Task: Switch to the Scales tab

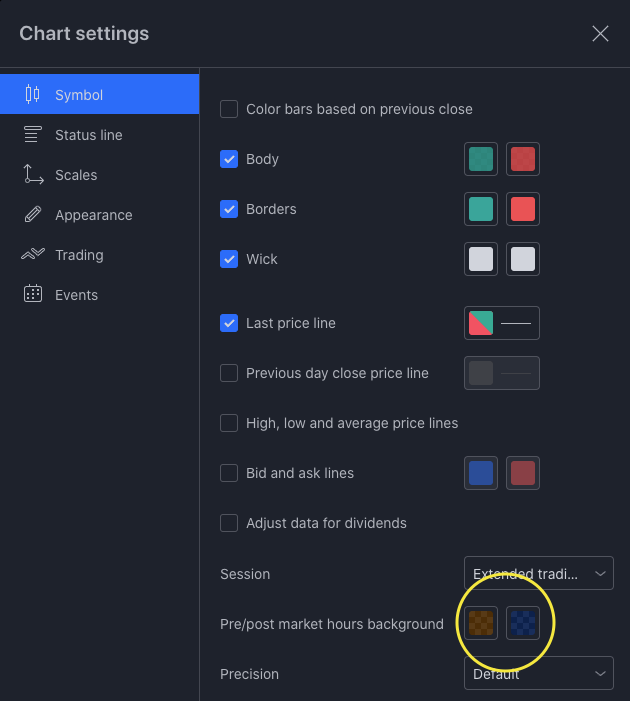Action: point(76,175)
